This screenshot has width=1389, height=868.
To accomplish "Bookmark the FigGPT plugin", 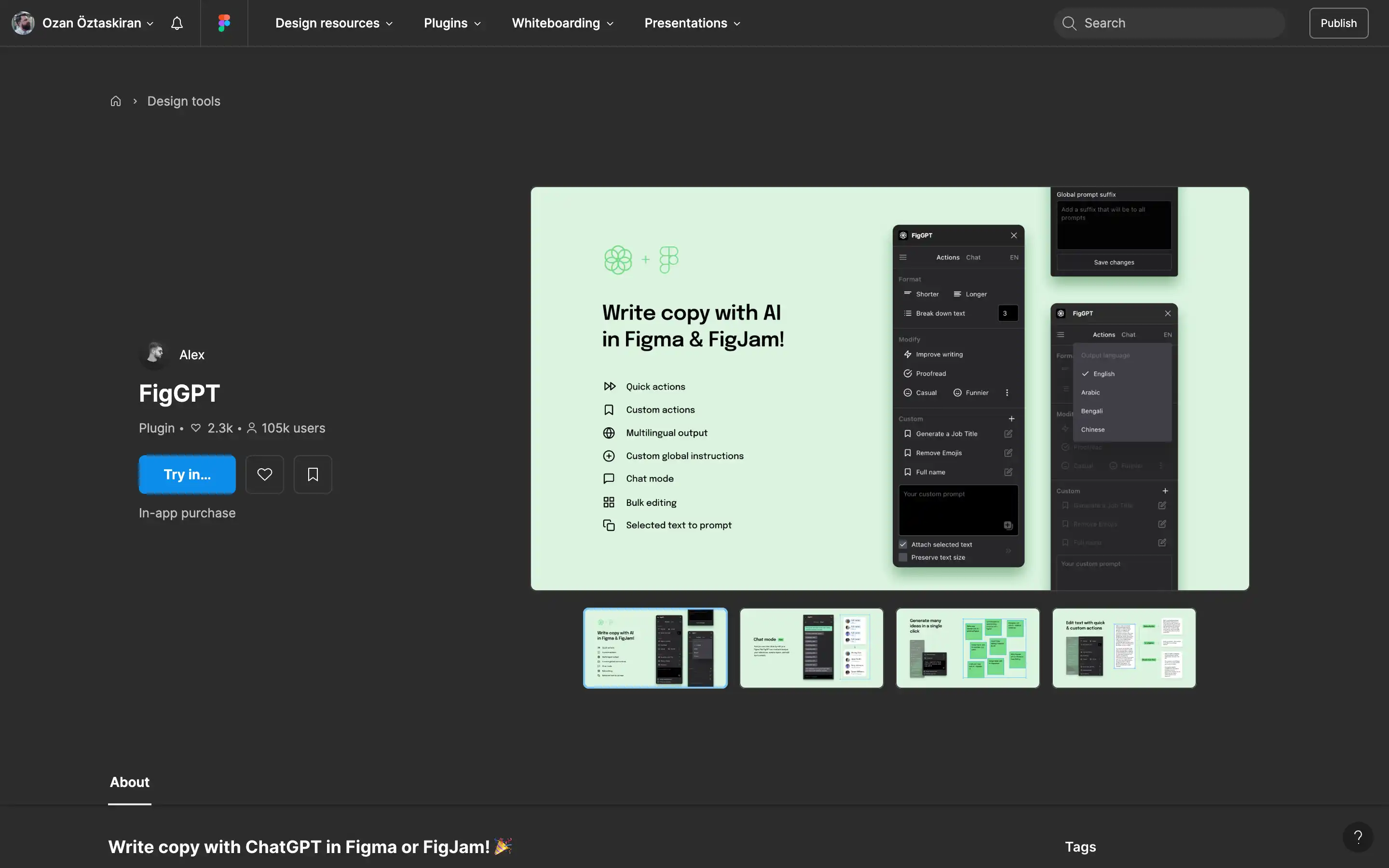I will point(313,474).
